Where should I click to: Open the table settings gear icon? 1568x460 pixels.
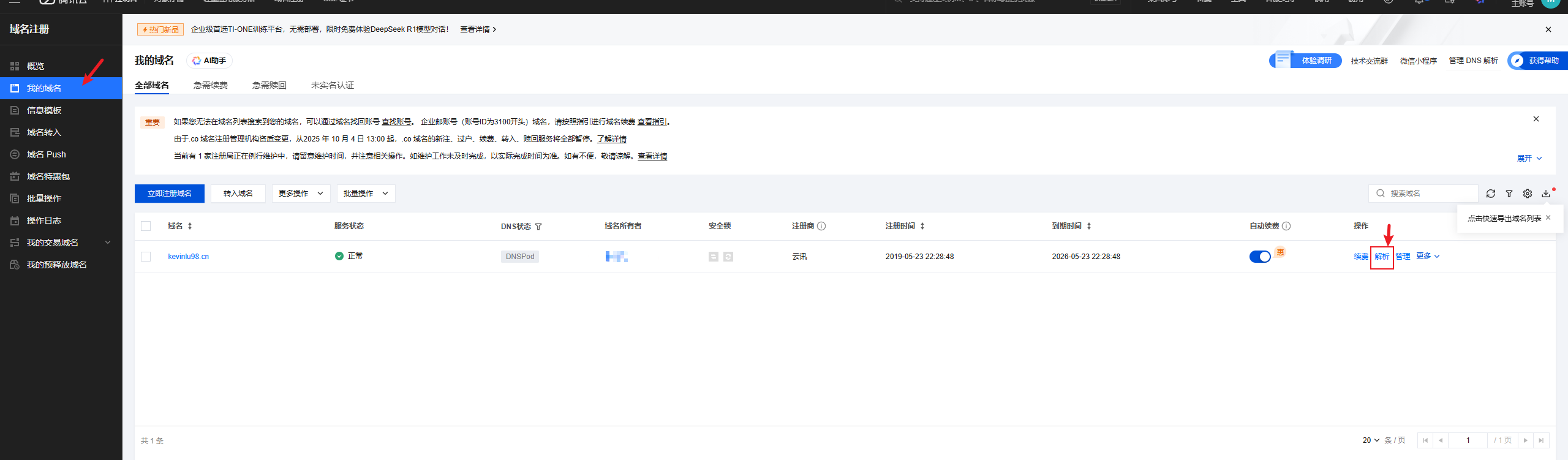(x=1528, y=194)
